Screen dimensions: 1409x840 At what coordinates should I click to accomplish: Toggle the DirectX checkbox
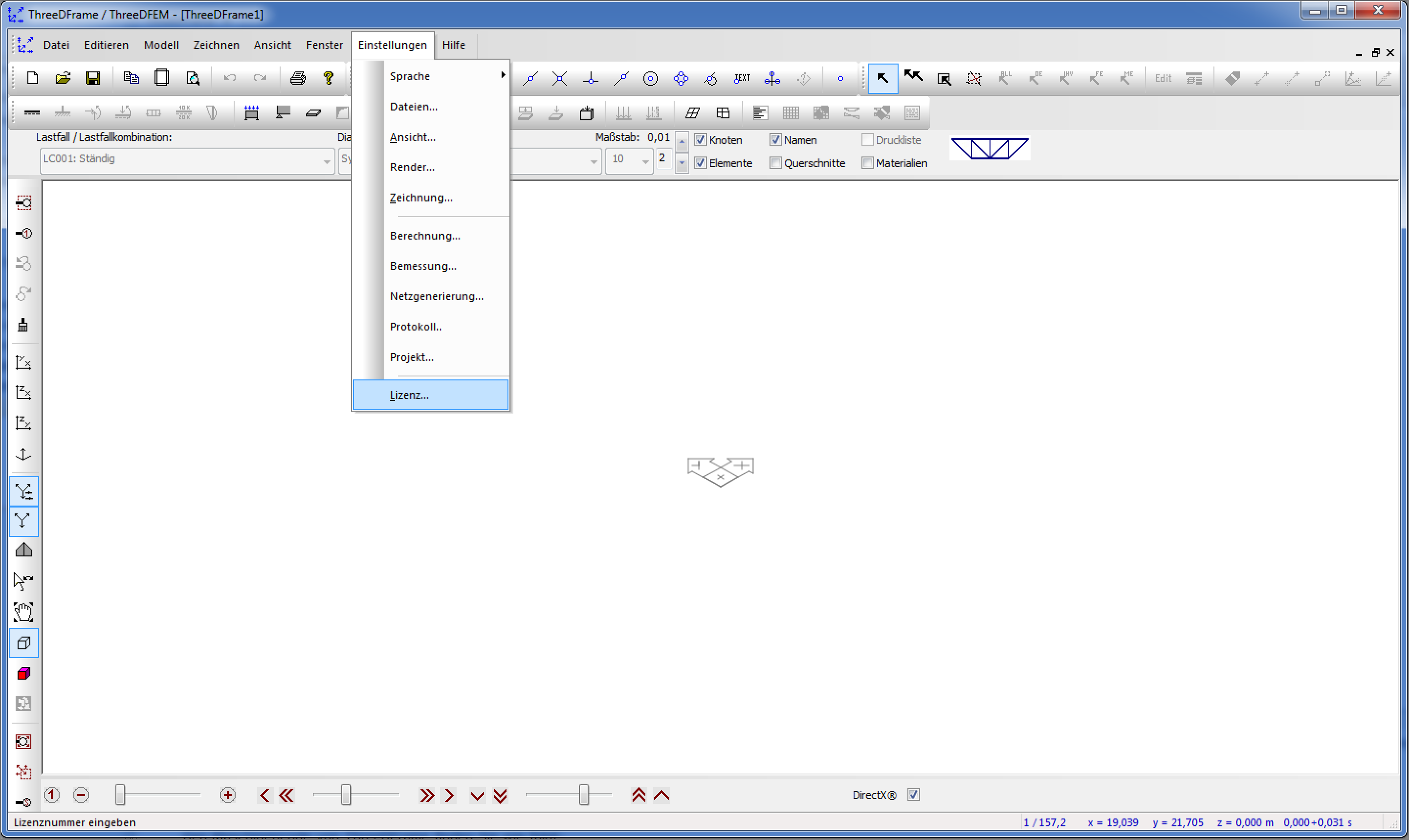click(x=913, y=794)
